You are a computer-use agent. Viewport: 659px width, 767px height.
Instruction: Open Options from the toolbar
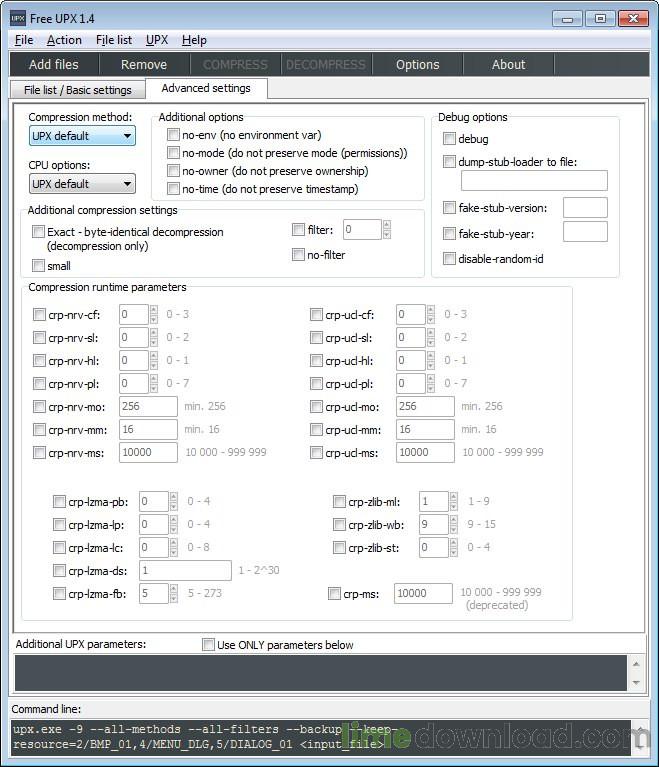point(417,64)
